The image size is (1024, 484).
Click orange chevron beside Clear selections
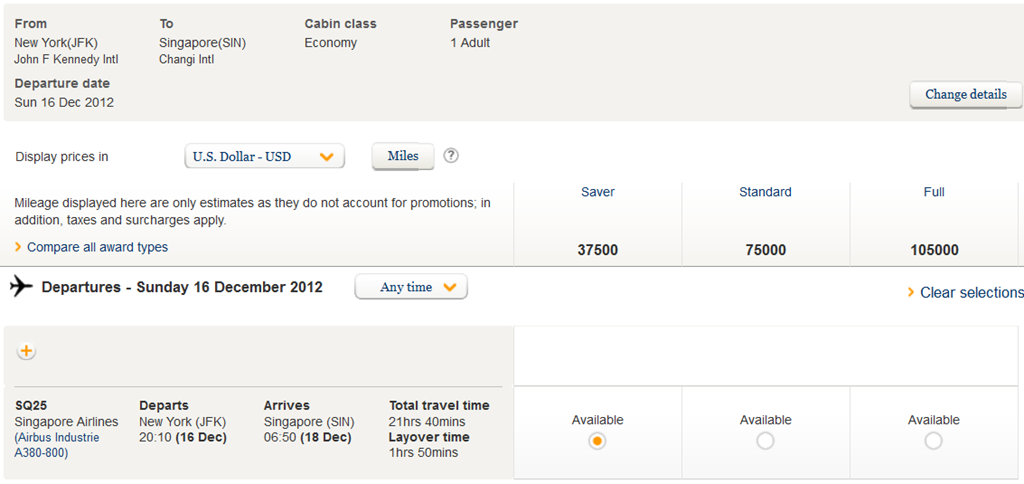[x=910, y=293]
